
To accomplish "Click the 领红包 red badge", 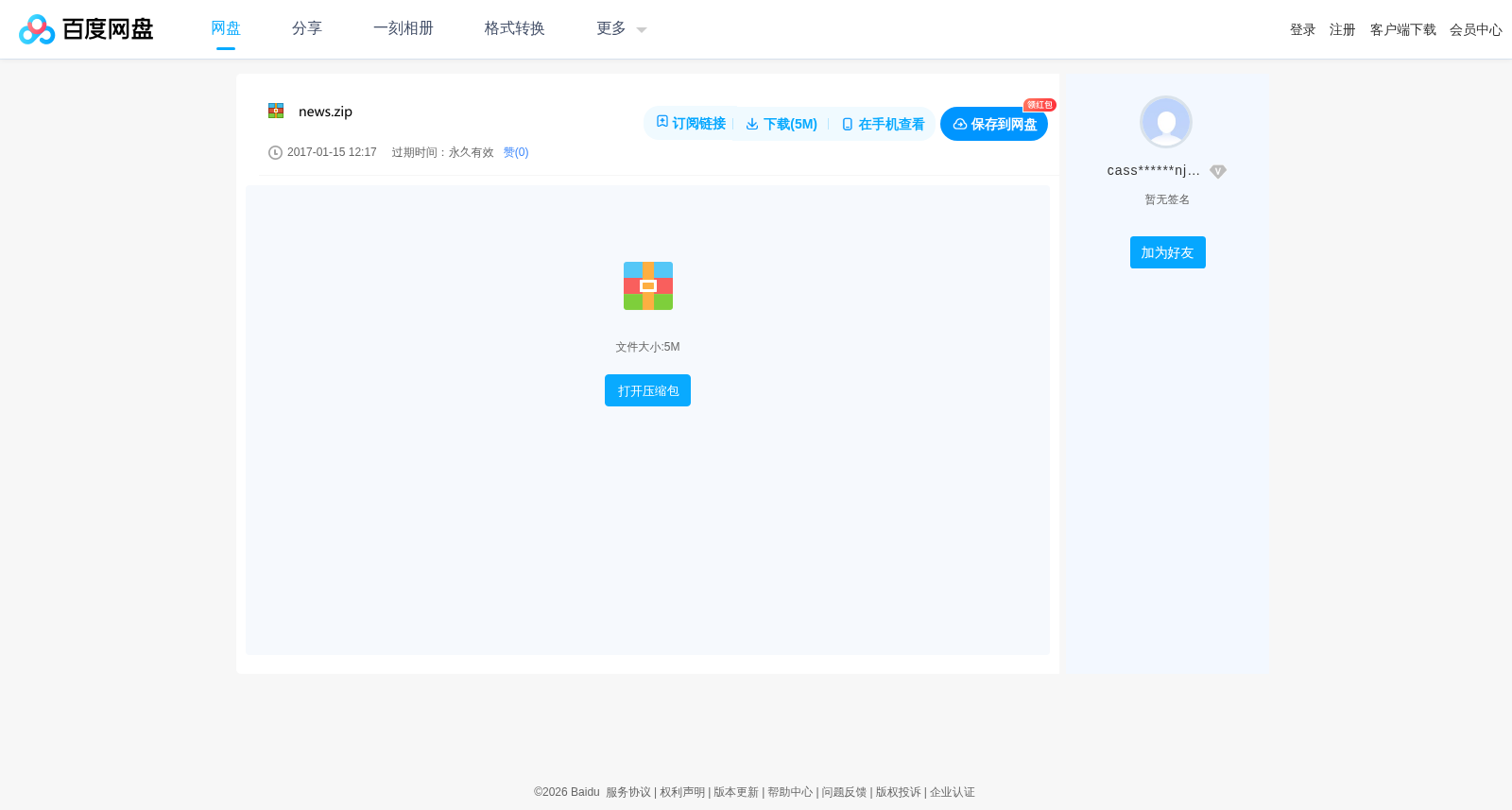I will coord(1039,105).
